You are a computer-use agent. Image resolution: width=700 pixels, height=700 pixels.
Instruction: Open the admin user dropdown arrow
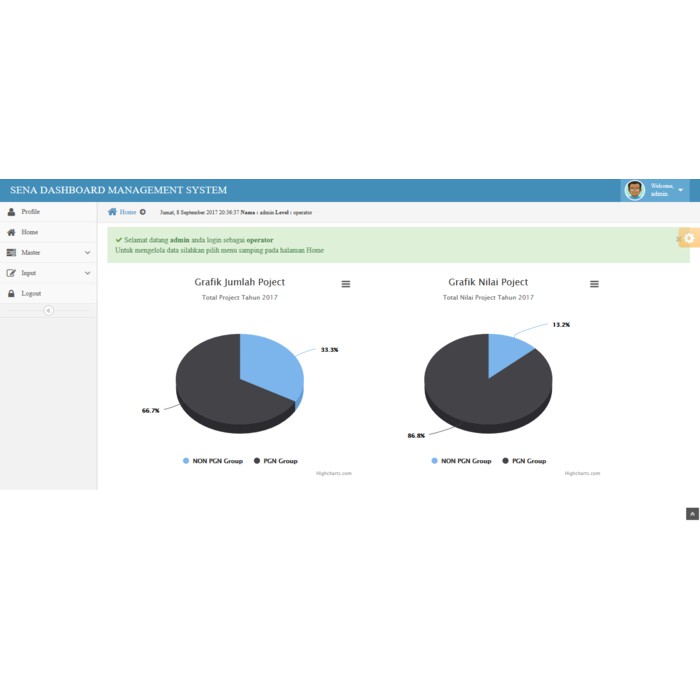click(x=681, y=190)
